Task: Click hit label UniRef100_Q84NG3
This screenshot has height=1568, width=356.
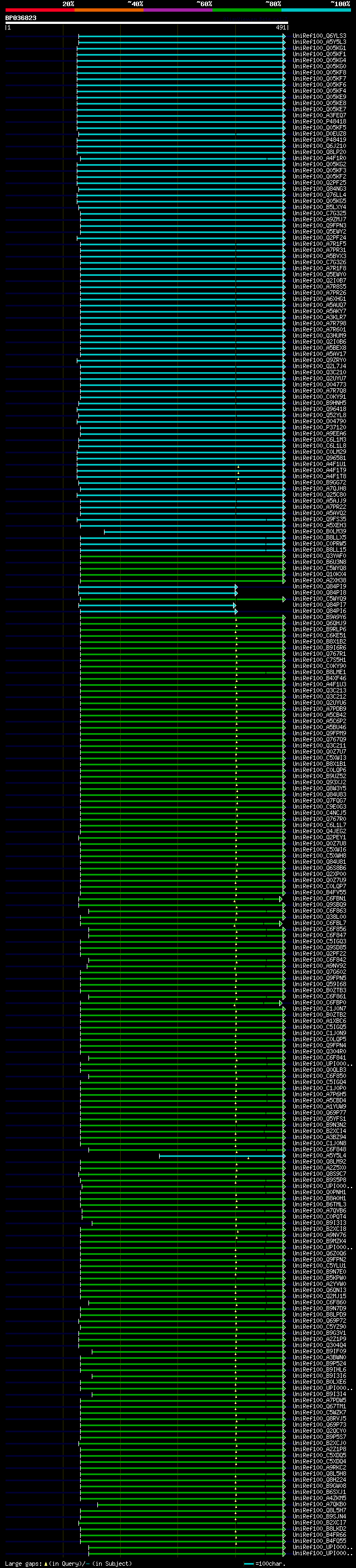Action: click(x=319, y=189)
